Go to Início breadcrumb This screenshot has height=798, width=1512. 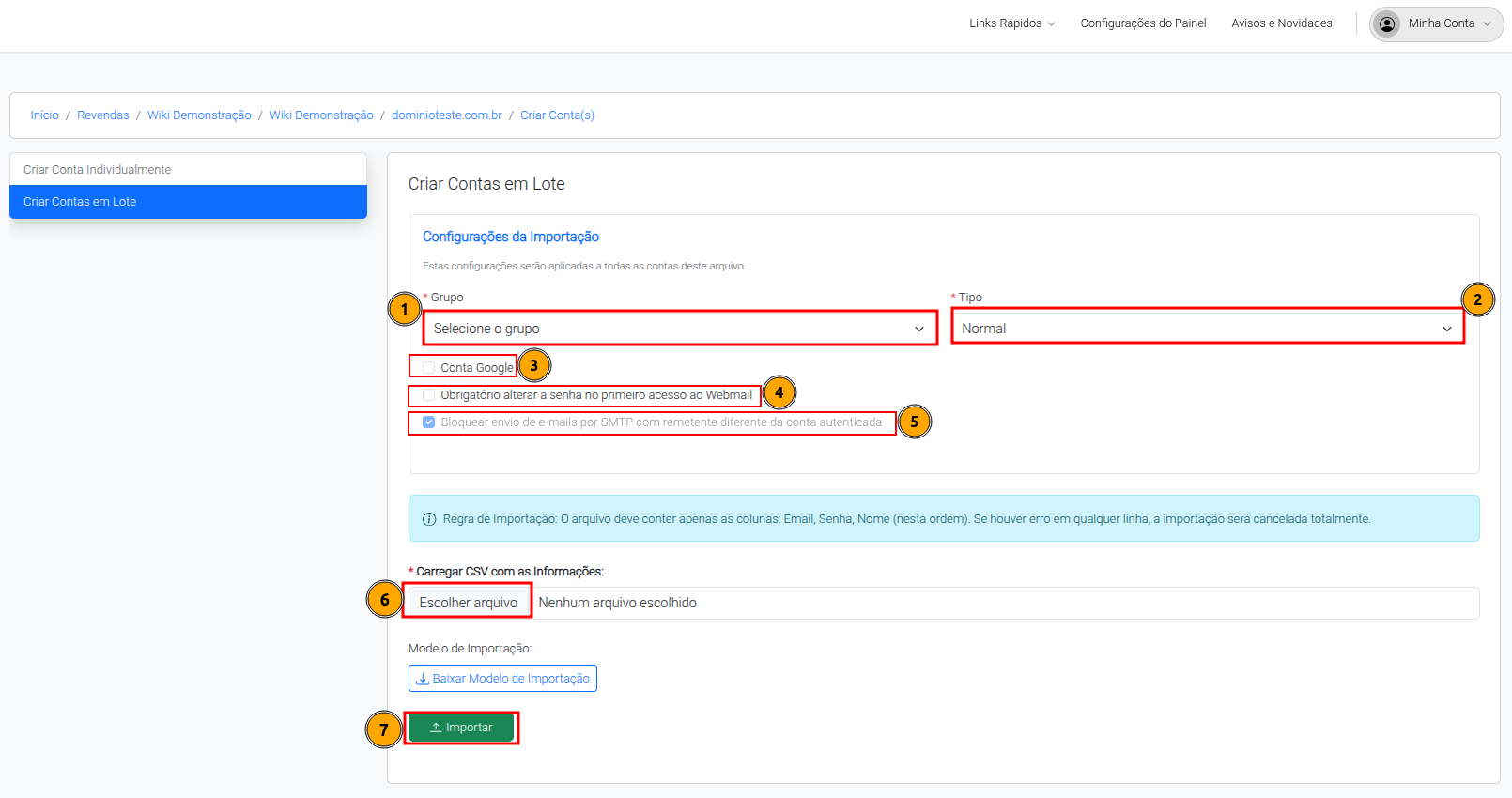44,115
